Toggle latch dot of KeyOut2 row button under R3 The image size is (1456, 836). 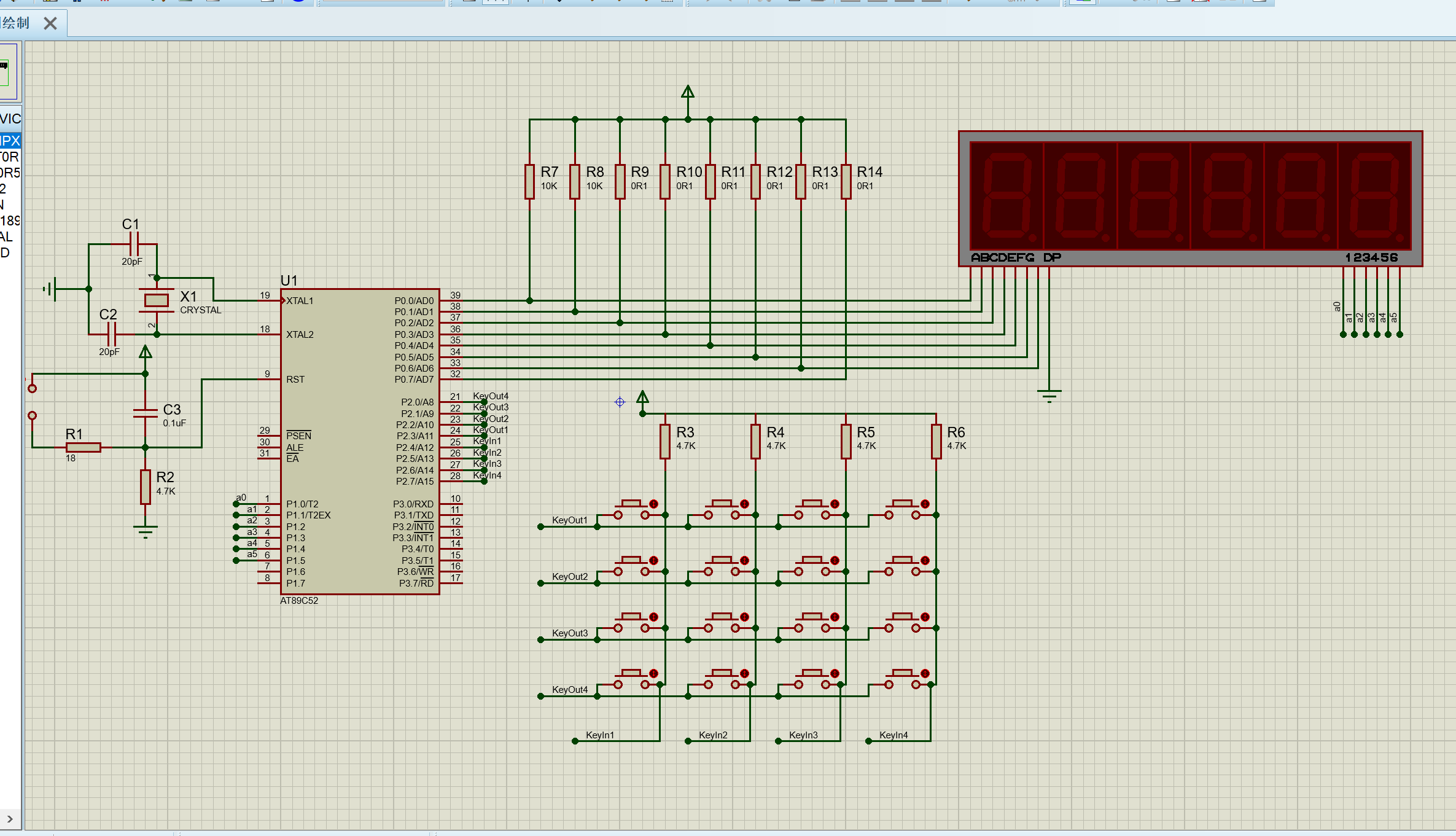tap(654, 560)
